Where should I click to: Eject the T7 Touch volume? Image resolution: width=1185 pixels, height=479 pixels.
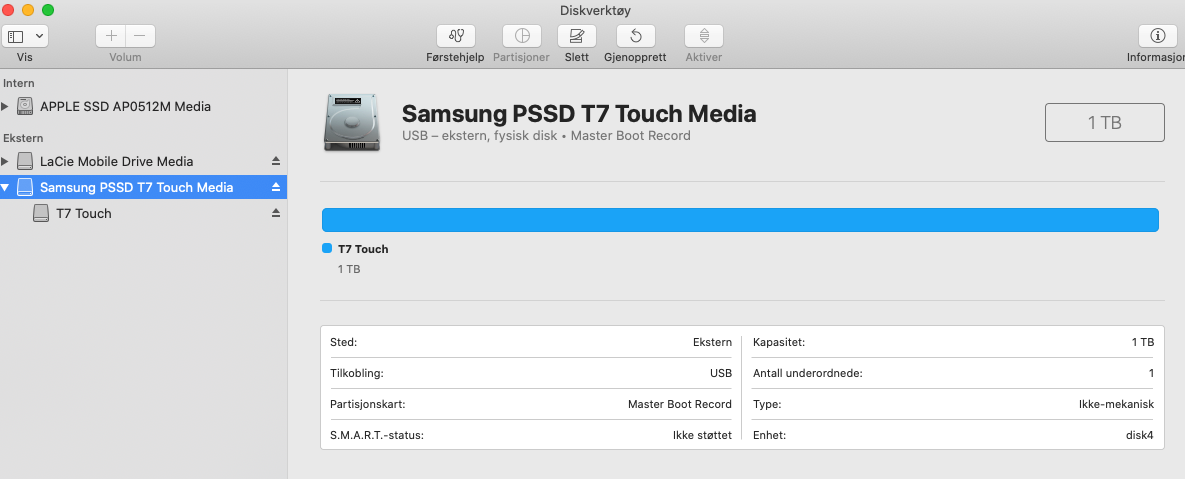(276, 214)
